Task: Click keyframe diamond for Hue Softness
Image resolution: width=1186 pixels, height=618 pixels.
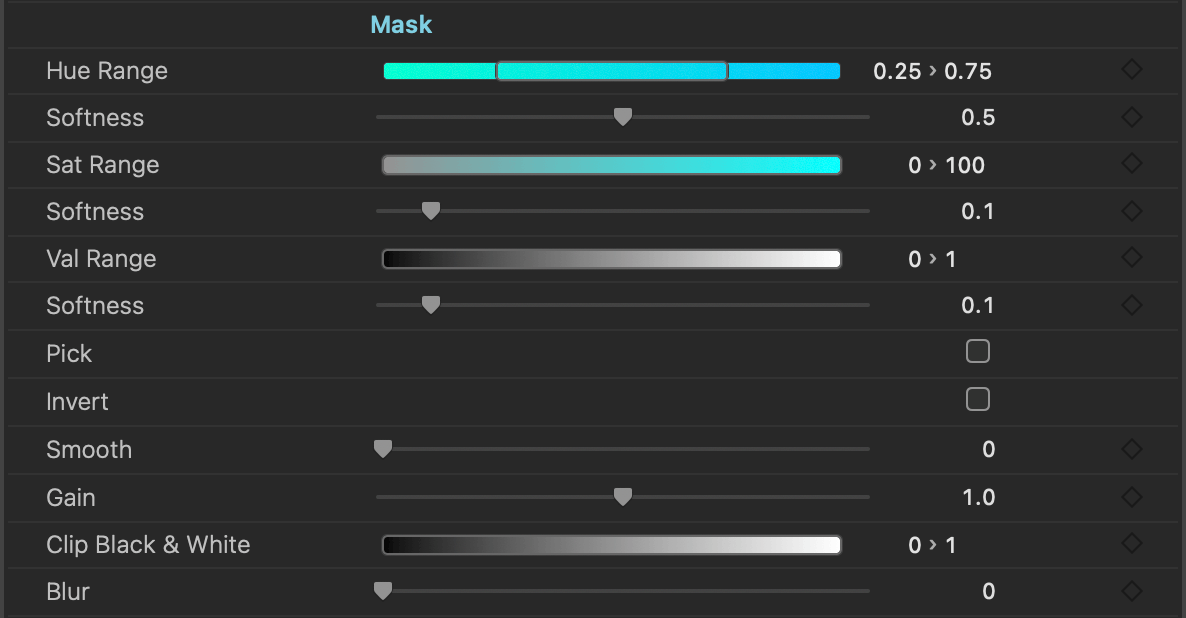Action: click(x=1131, y=117)
